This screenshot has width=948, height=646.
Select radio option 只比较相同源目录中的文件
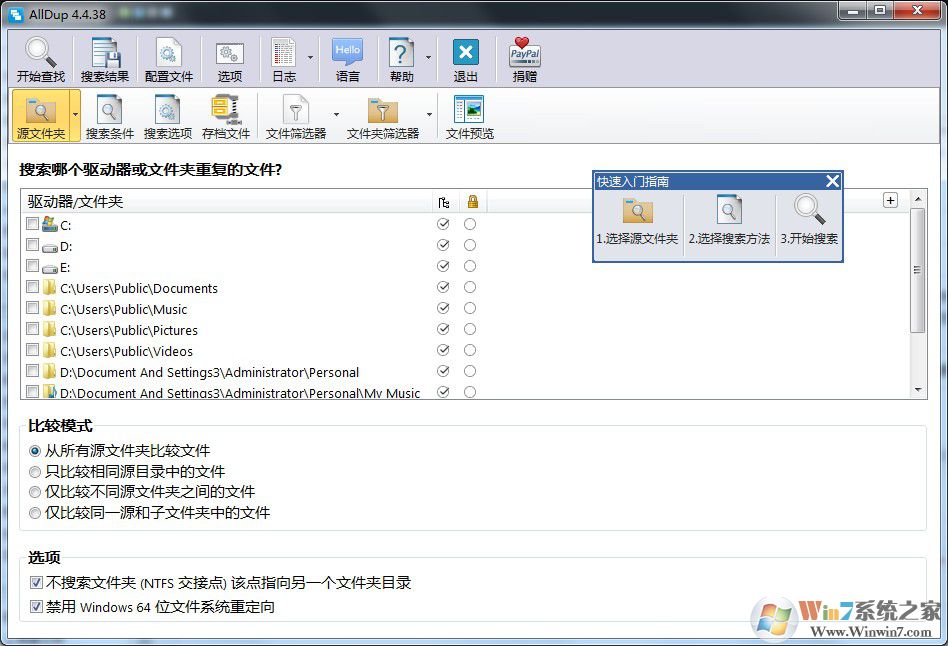point(35,471)
